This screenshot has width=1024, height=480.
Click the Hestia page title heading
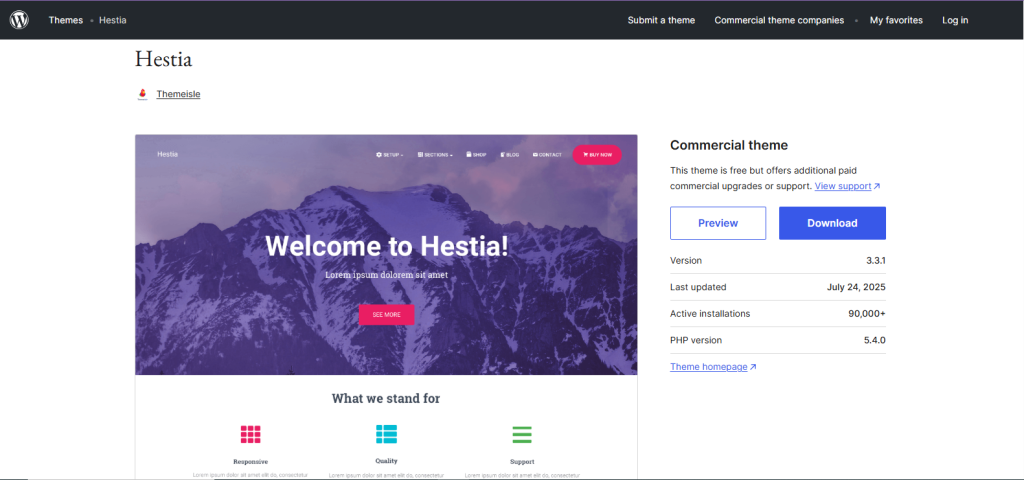pyautogui.click(x=163, y=59)
